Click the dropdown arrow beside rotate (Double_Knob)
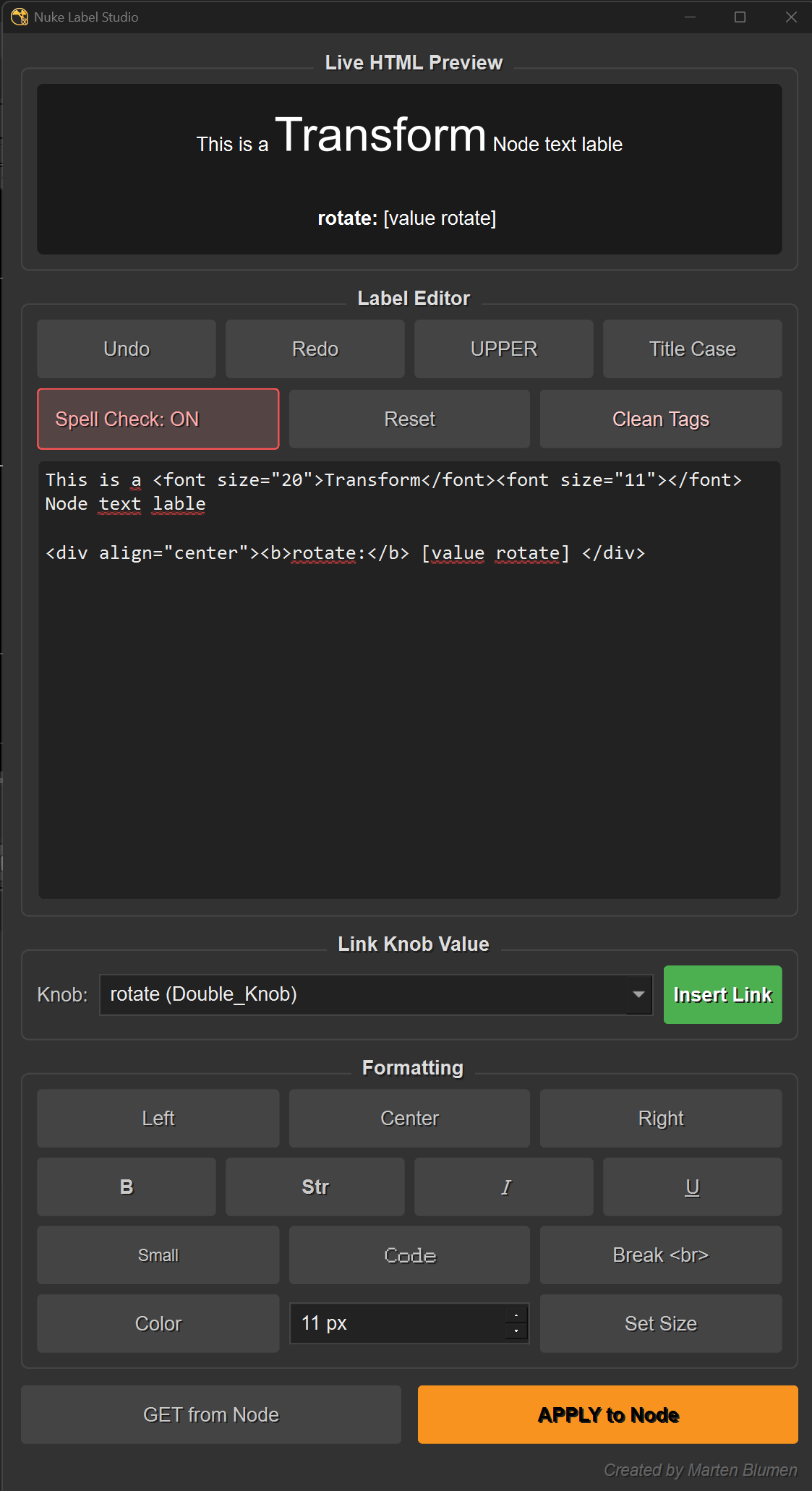The width and height of the screenshot is (812, 1491). pyautogui.click(x=638, y=994)
